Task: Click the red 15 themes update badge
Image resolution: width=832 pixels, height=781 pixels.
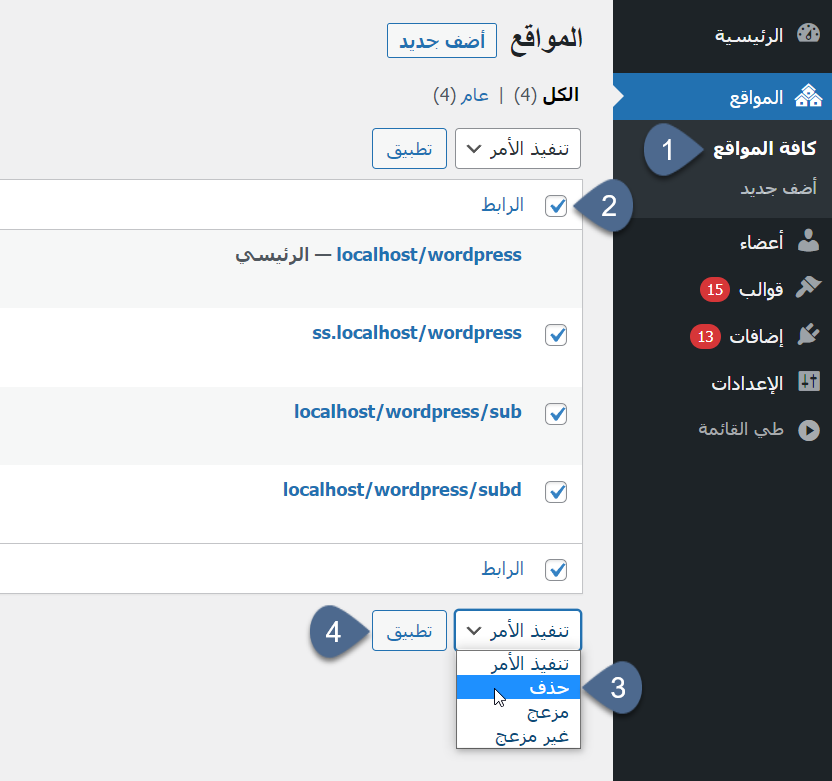Action: (714, 290)
